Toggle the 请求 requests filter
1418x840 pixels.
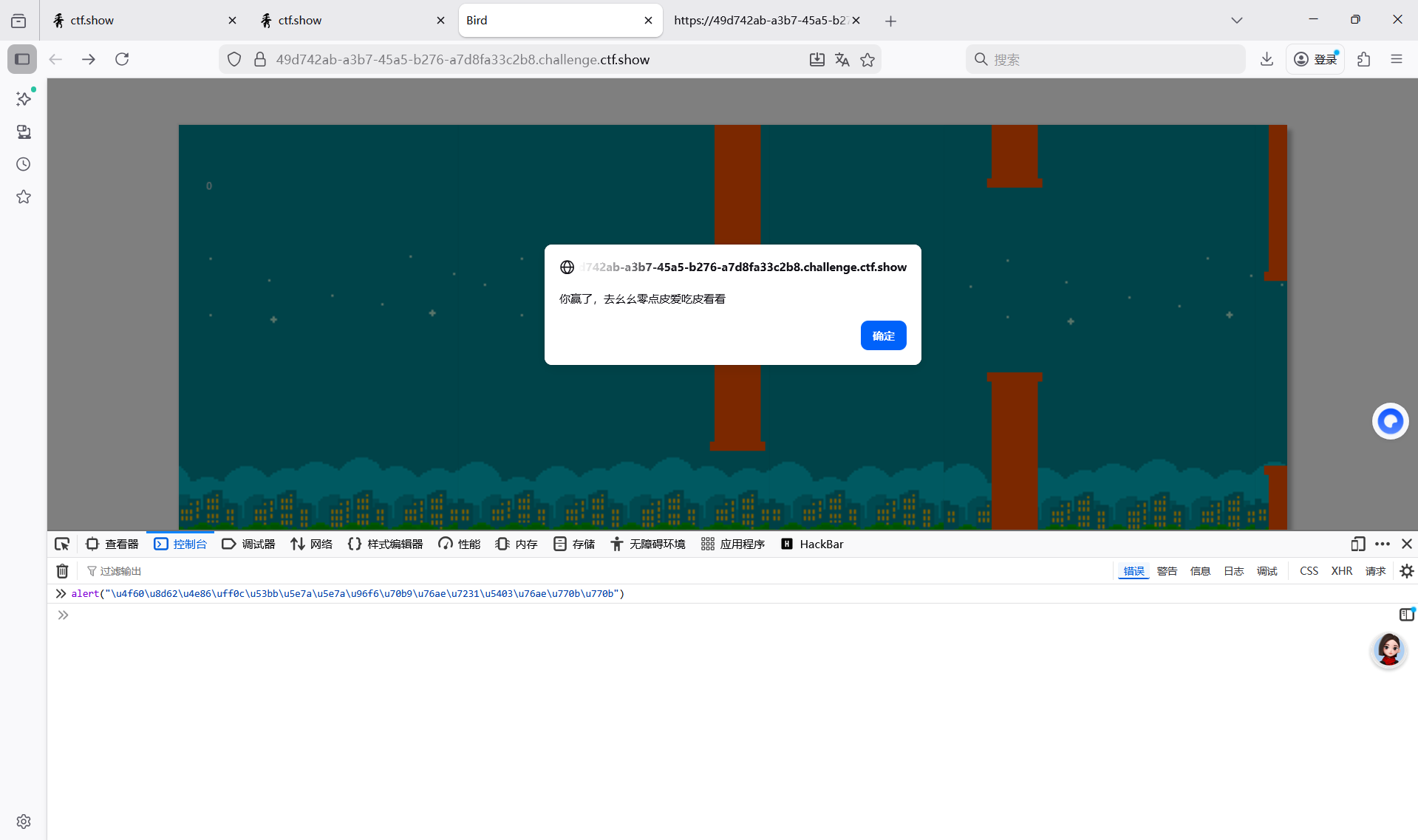tap(1375, 571)
